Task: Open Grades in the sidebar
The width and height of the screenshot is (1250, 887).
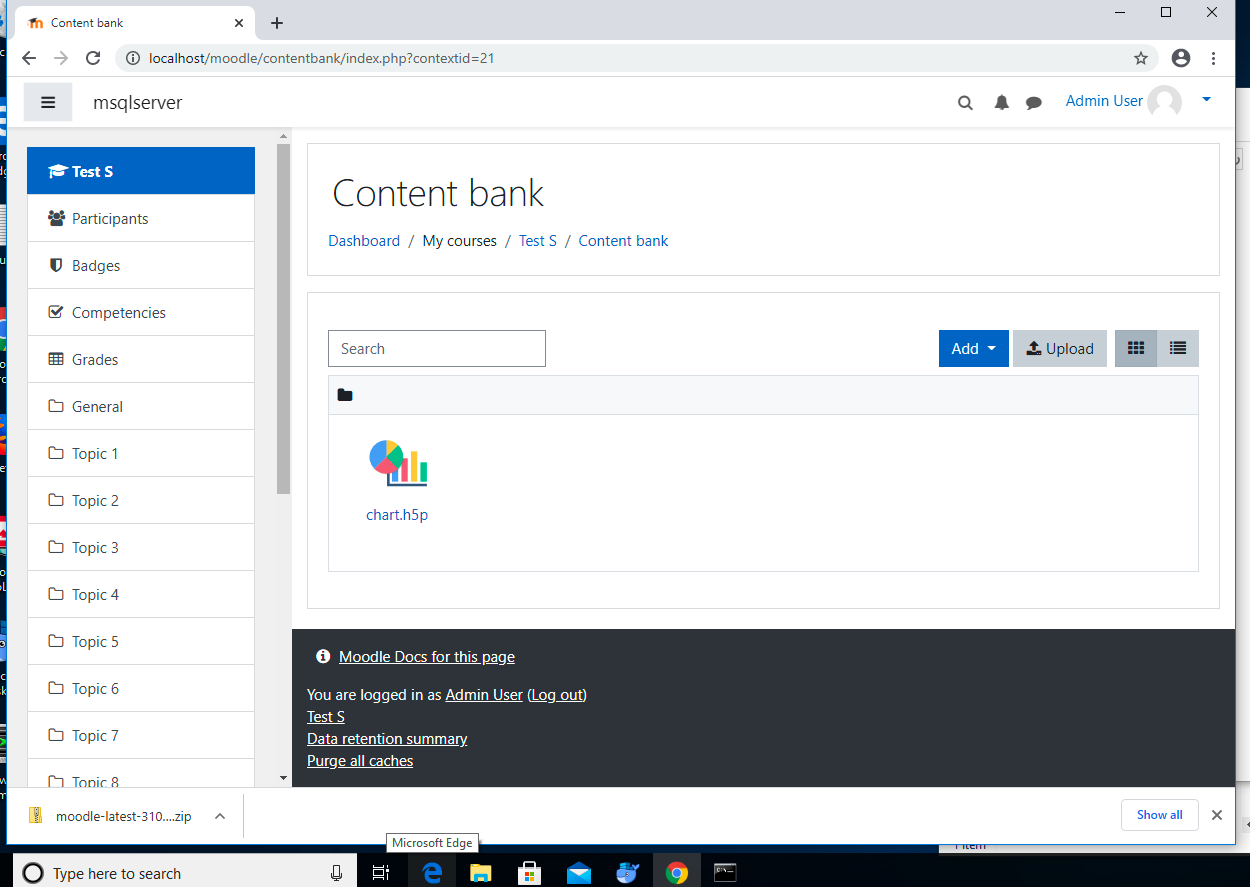Action: [141, 359]
